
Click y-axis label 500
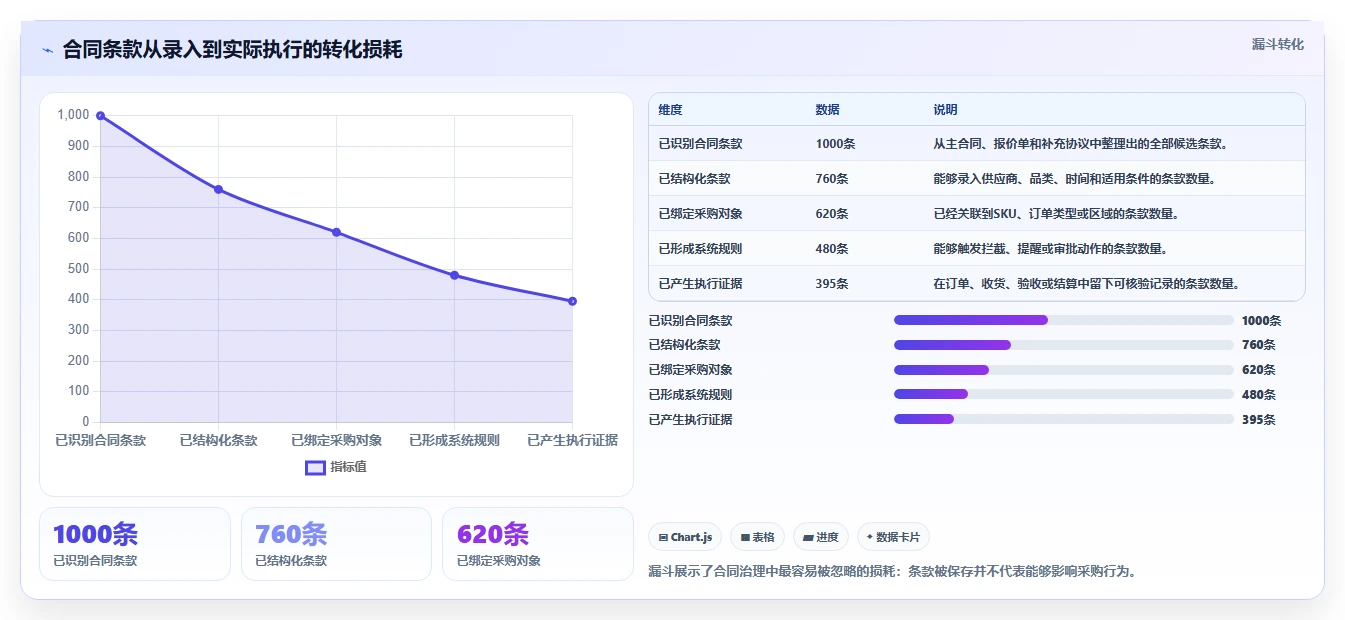(79, 269)
